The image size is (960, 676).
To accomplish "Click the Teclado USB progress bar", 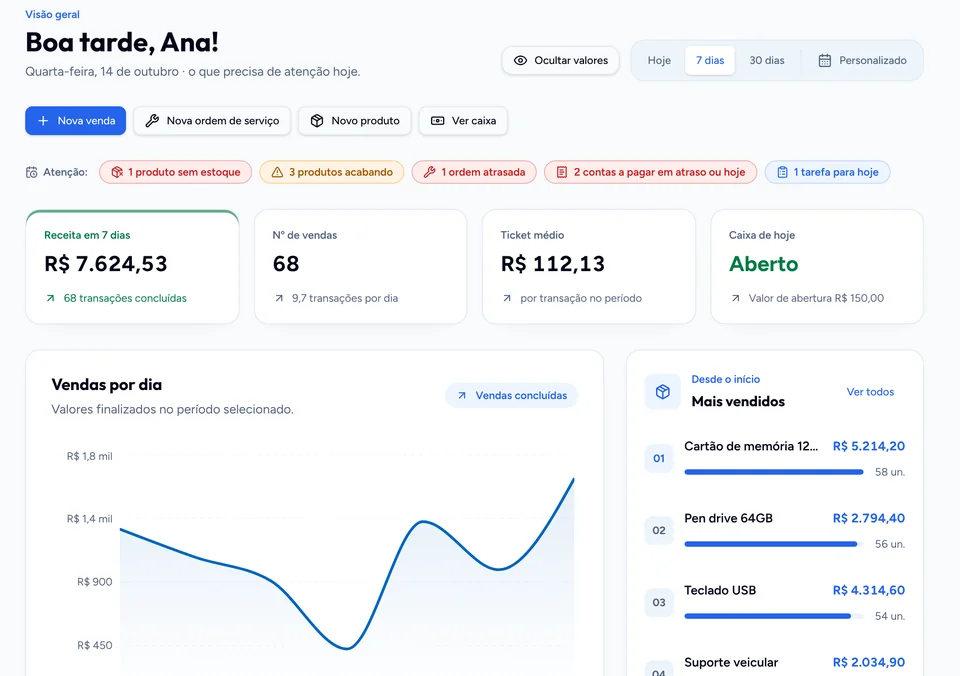I will 774,616.
